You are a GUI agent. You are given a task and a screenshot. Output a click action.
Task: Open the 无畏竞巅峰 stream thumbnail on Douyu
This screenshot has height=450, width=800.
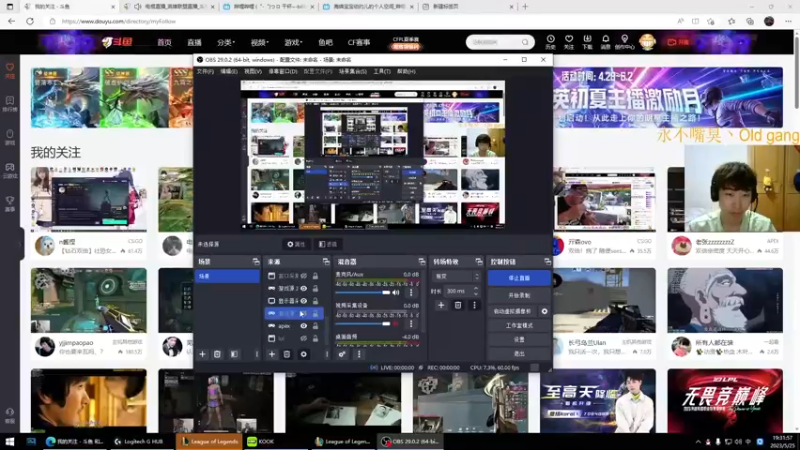pos(725,401)
